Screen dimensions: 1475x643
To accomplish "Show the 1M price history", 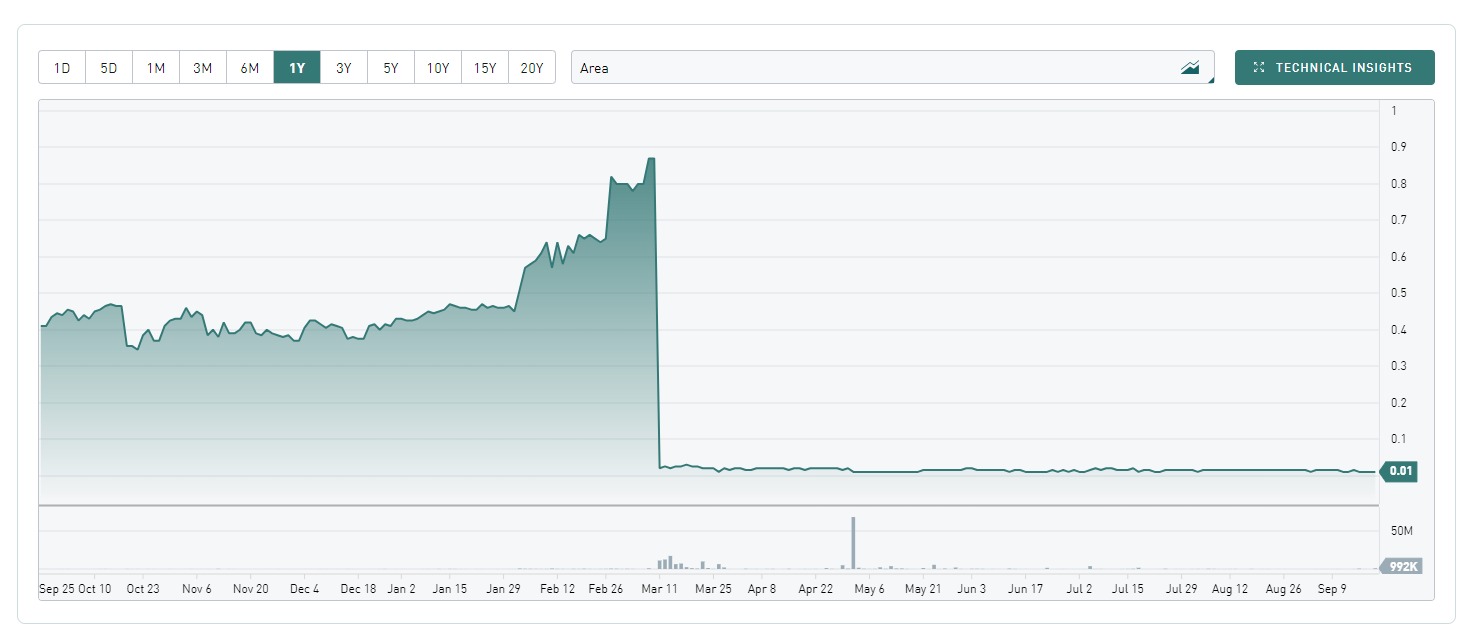I will [156, 68].
